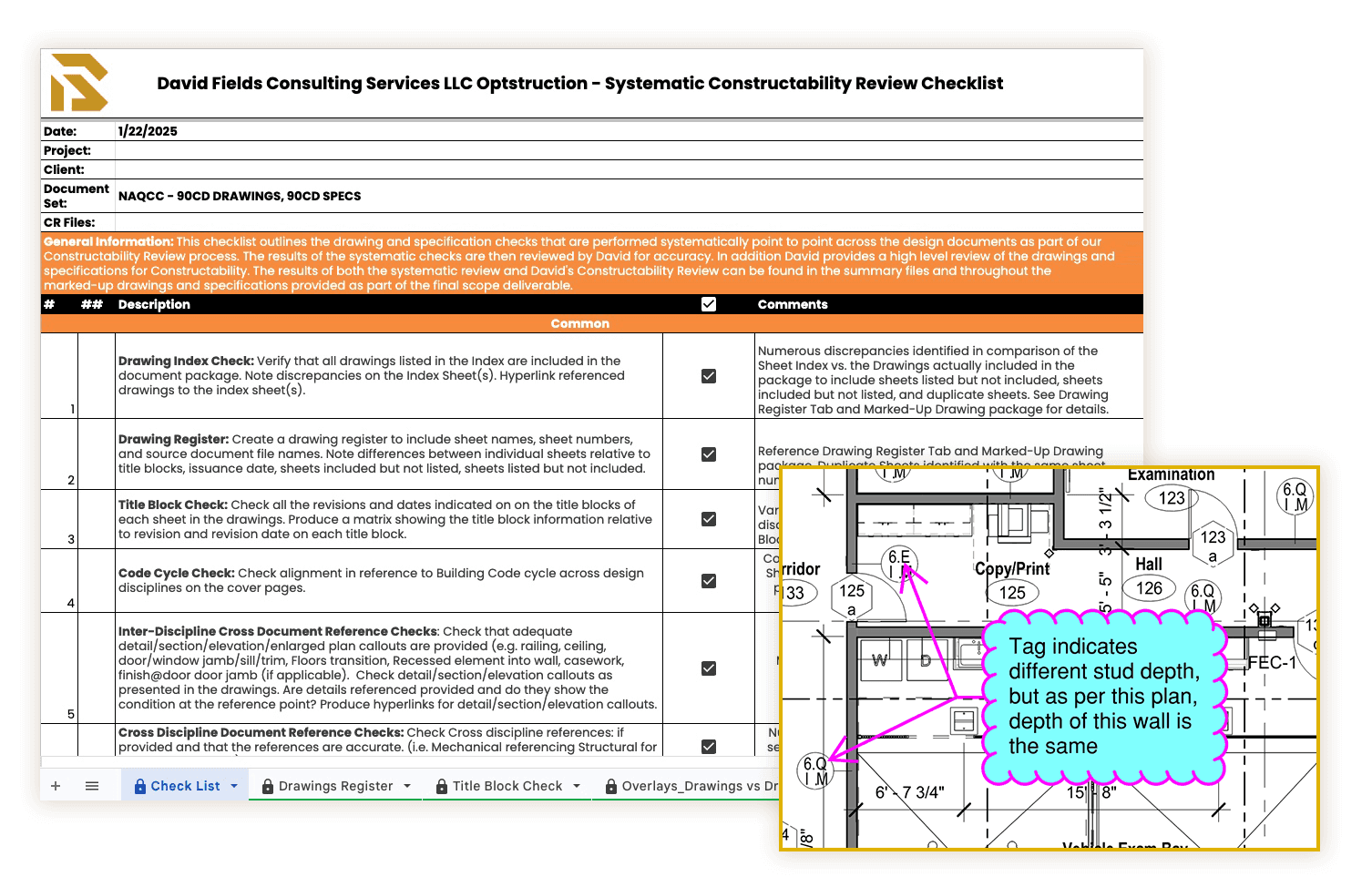Click the Client field value cell

629,169
